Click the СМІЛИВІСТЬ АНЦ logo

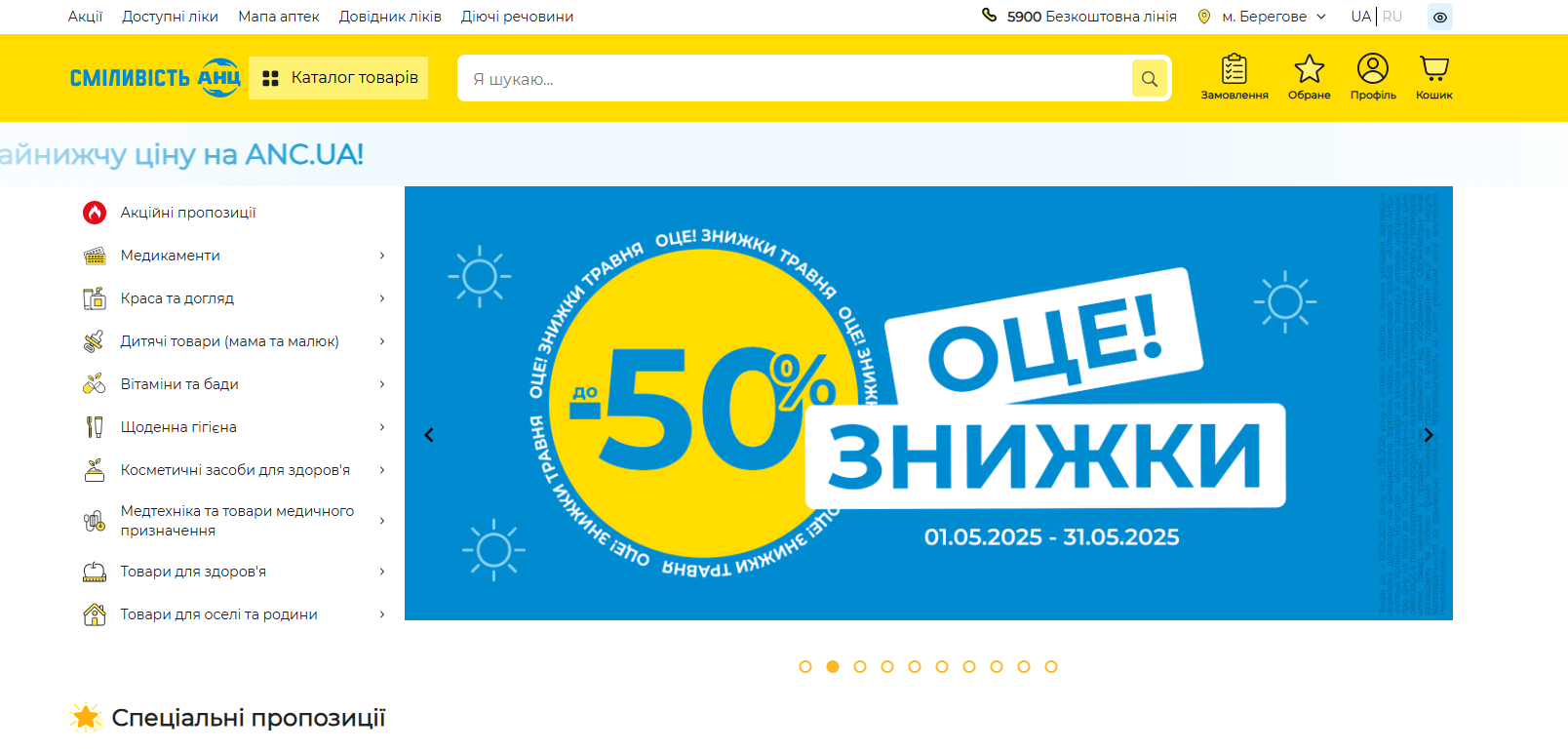click(x=155, y=78)
